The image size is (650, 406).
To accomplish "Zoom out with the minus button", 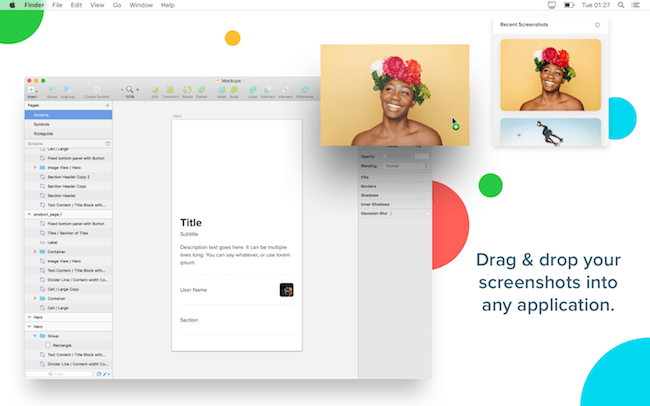I will pos(122,90).
